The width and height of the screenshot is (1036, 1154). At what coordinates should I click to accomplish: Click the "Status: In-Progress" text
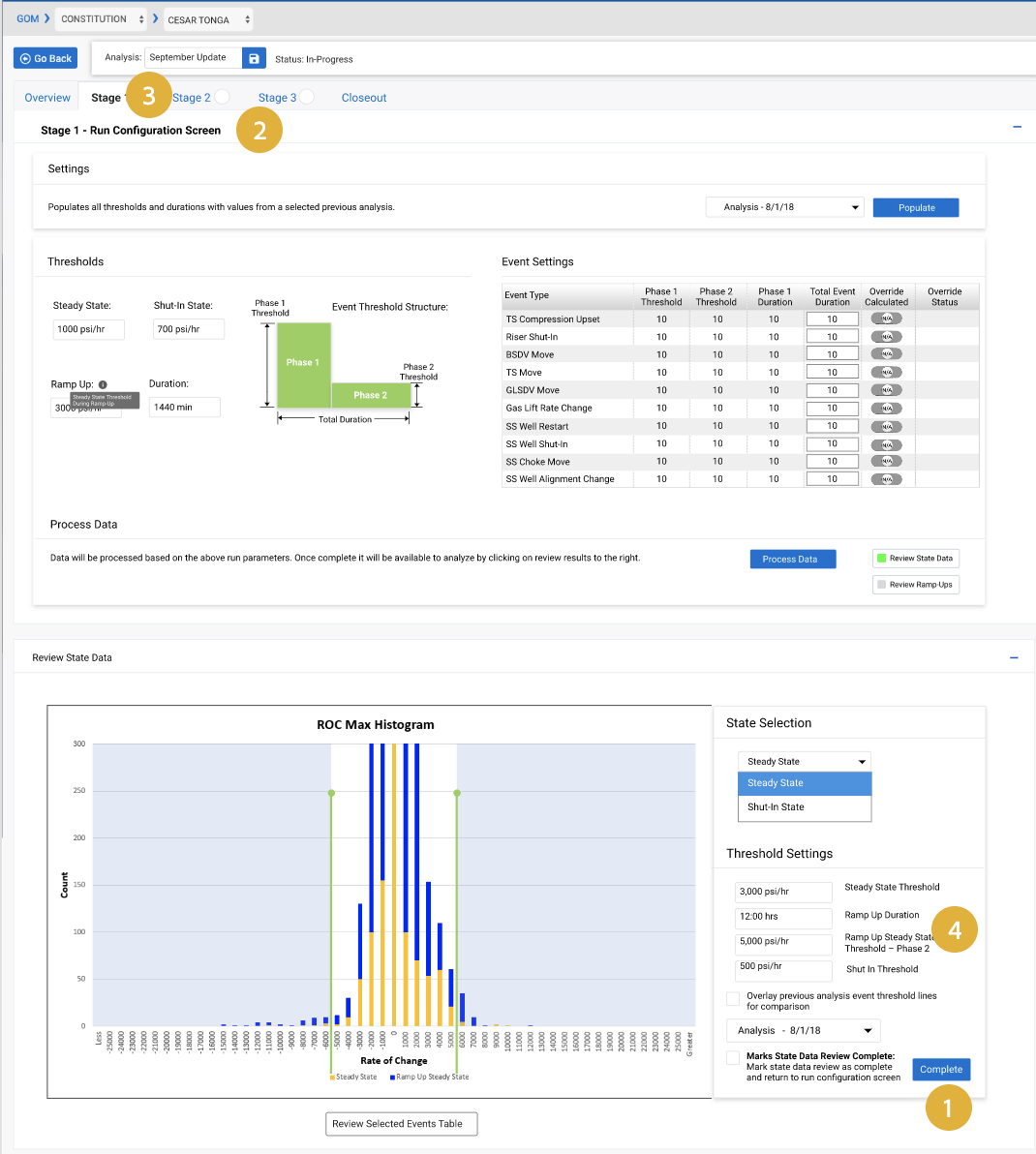(x=314, y=60)
